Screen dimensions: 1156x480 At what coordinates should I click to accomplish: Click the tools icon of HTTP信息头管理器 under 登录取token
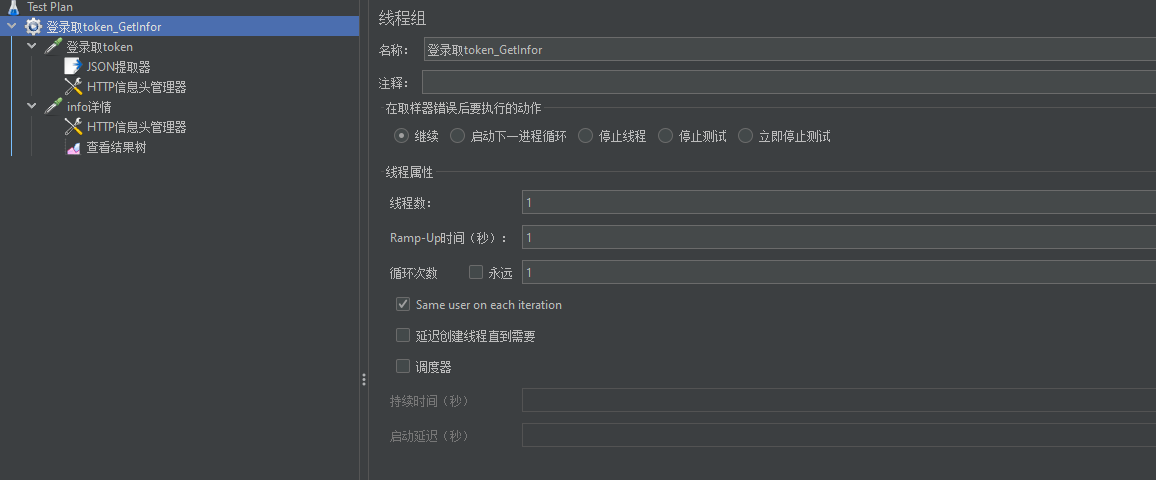73,87
